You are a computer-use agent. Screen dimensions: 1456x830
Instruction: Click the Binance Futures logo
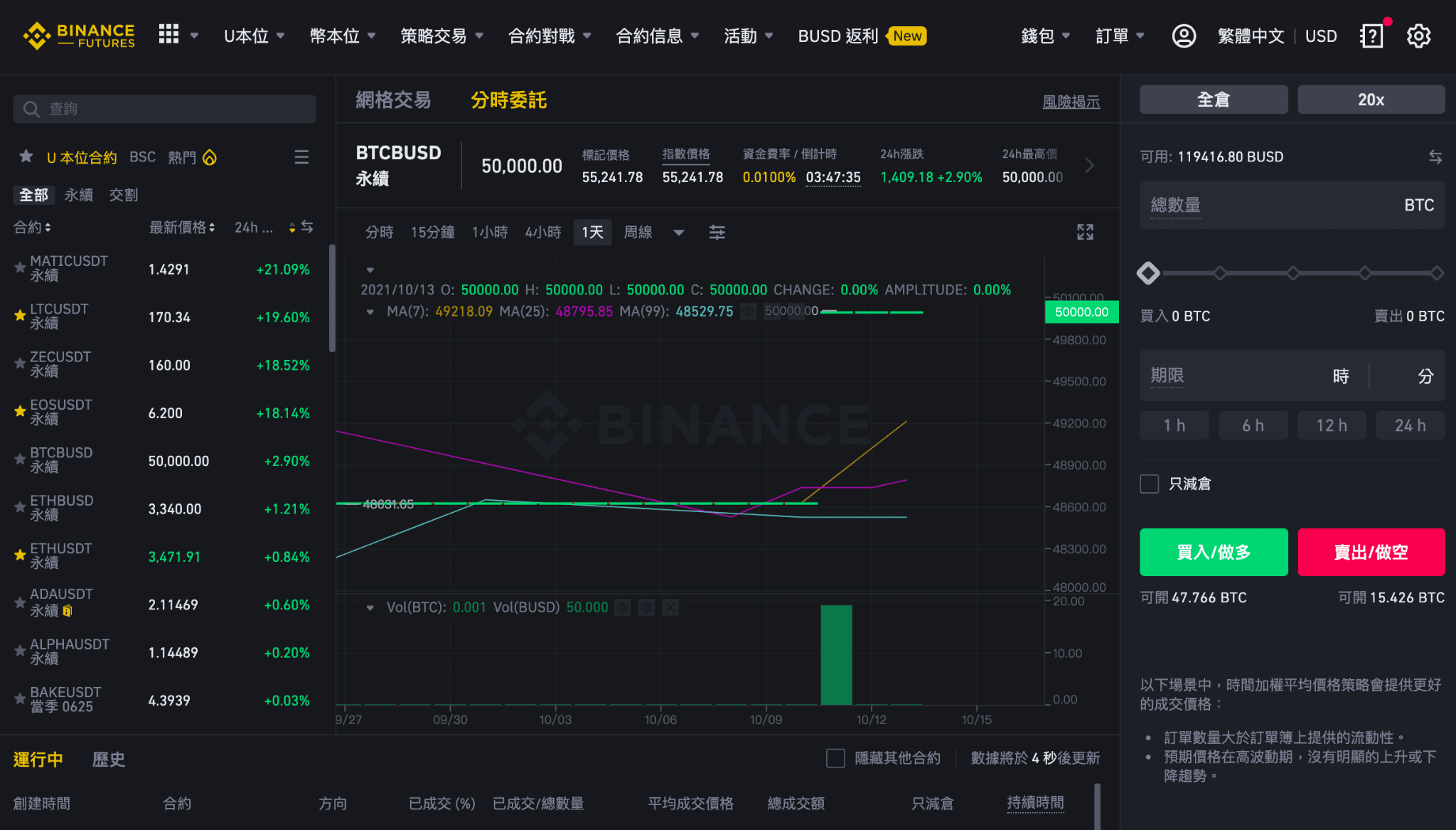click(78, 36)
